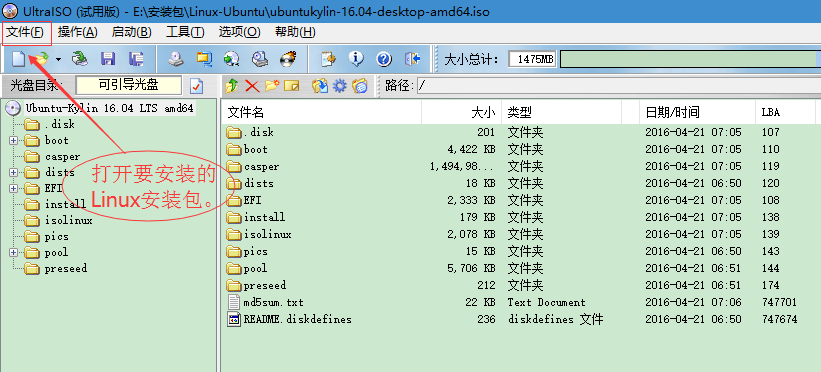The width and height of the screenshot is (821, 372).
Task: Open the dropdown arrow beside Open icon
Action: (58, 59)
